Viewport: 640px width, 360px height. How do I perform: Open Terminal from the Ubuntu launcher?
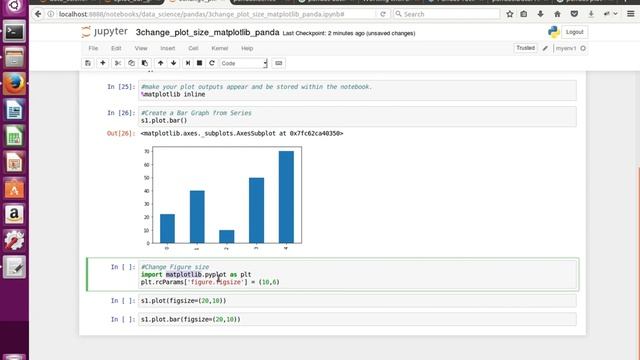[14, 32]
